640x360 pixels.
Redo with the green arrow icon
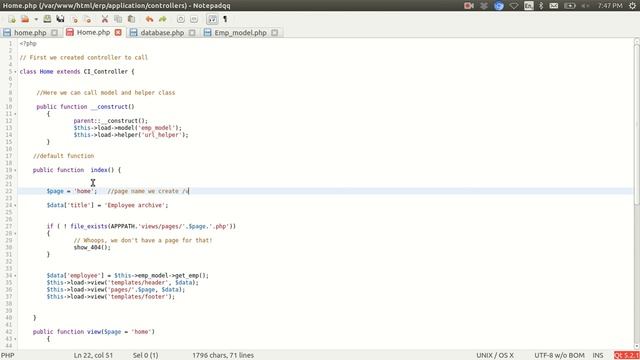[162, 19]
